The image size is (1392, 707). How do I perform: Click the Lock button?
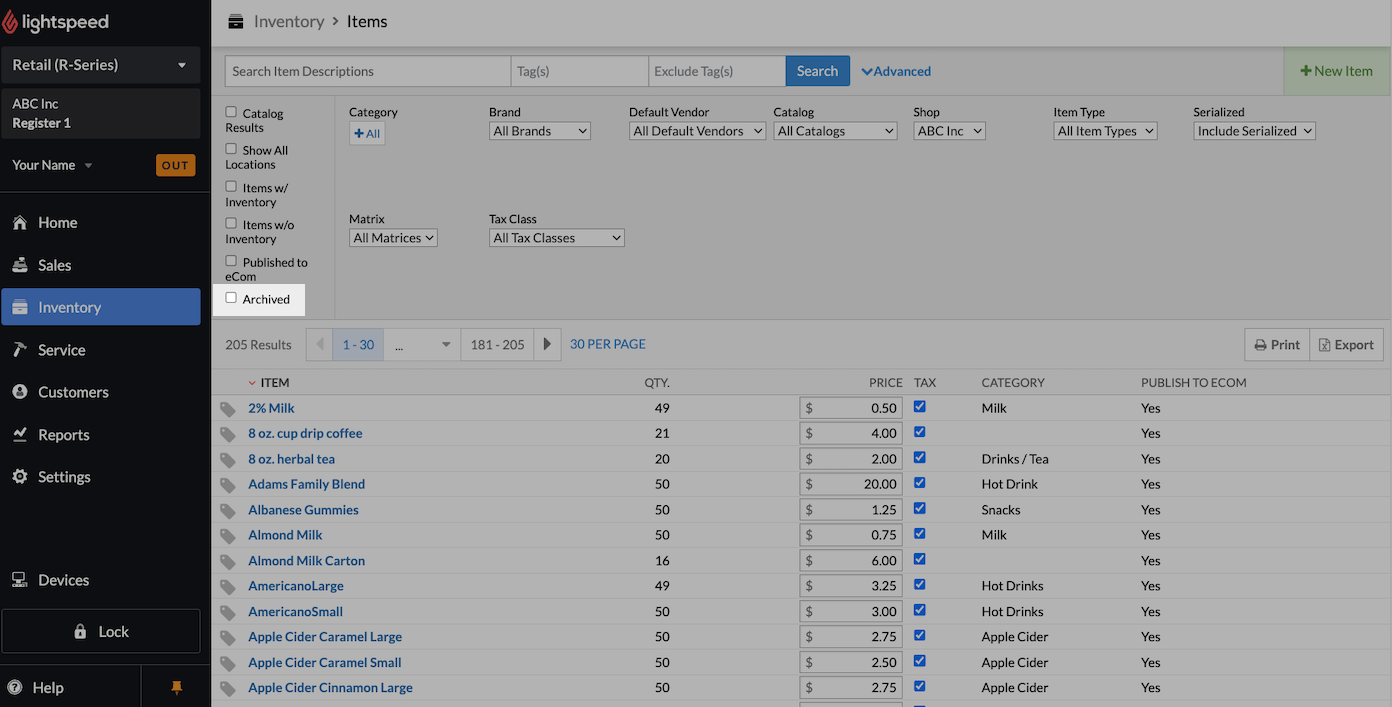101,632
